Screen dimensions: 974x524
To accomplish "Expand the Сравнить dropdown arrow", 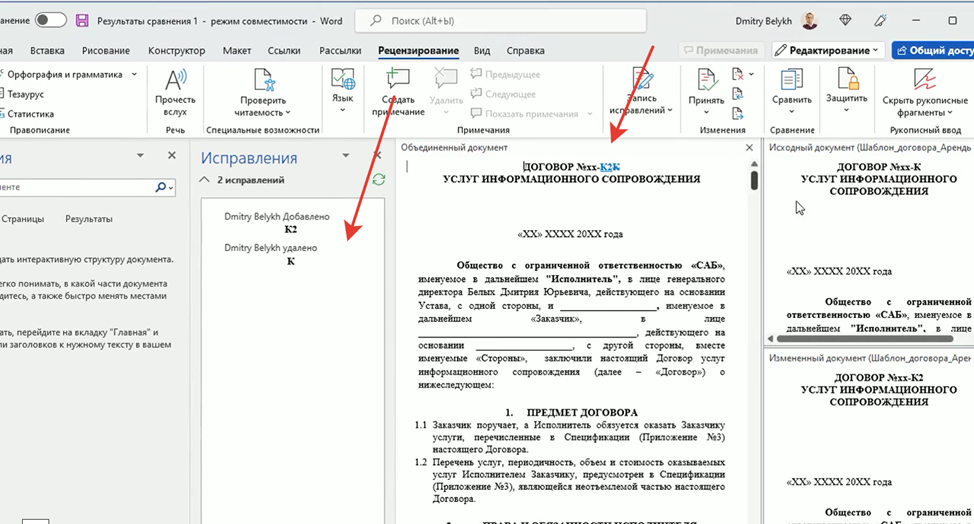I will point(791,112).
